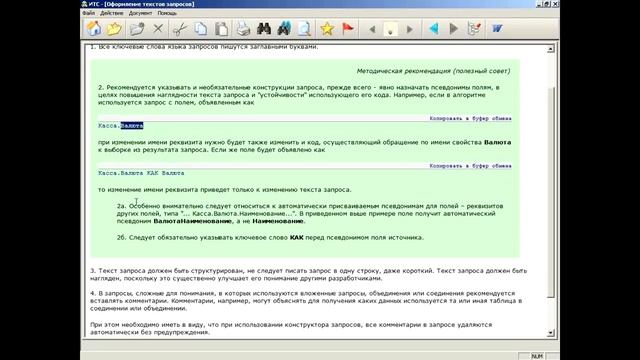This screenshot has width=640, height=360.
Task: Click the blue binoculars find-next icon
Action: click(284, 29)
